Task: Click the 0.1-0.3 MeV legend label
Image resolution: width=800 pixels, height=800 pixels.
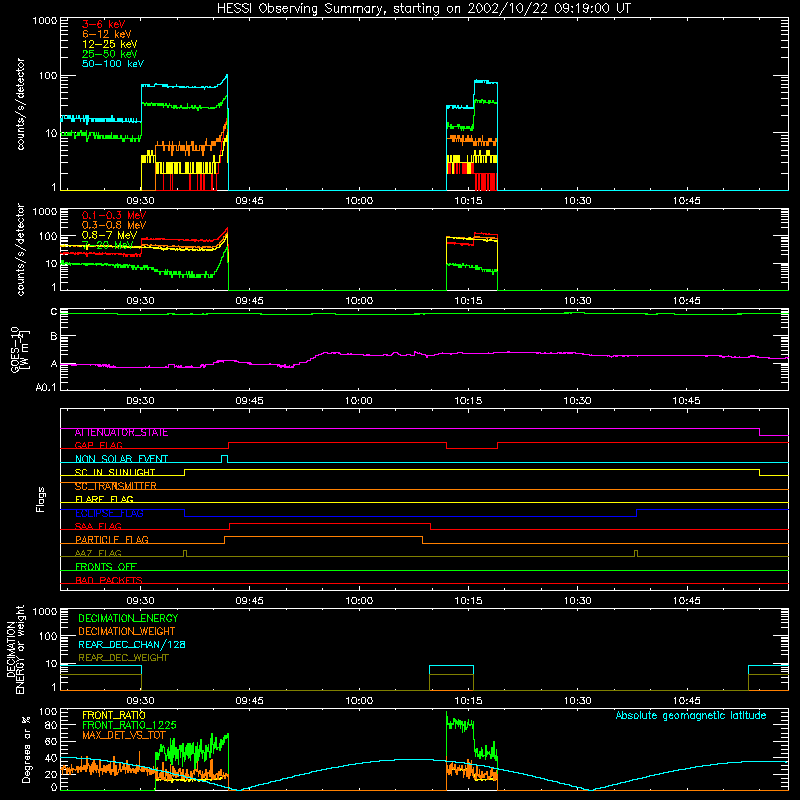Action: coord(114,215)
